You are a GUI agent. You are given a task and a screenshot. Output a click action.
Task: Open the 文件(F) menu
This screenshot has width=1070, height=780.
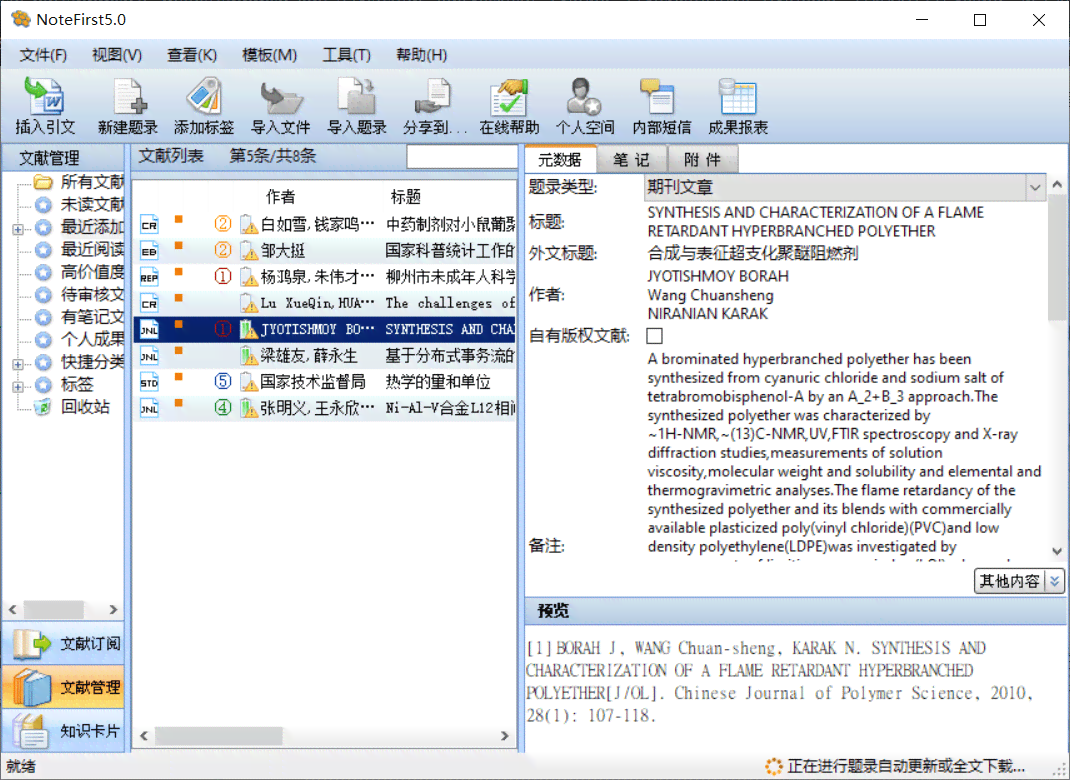tap(43, 55)
